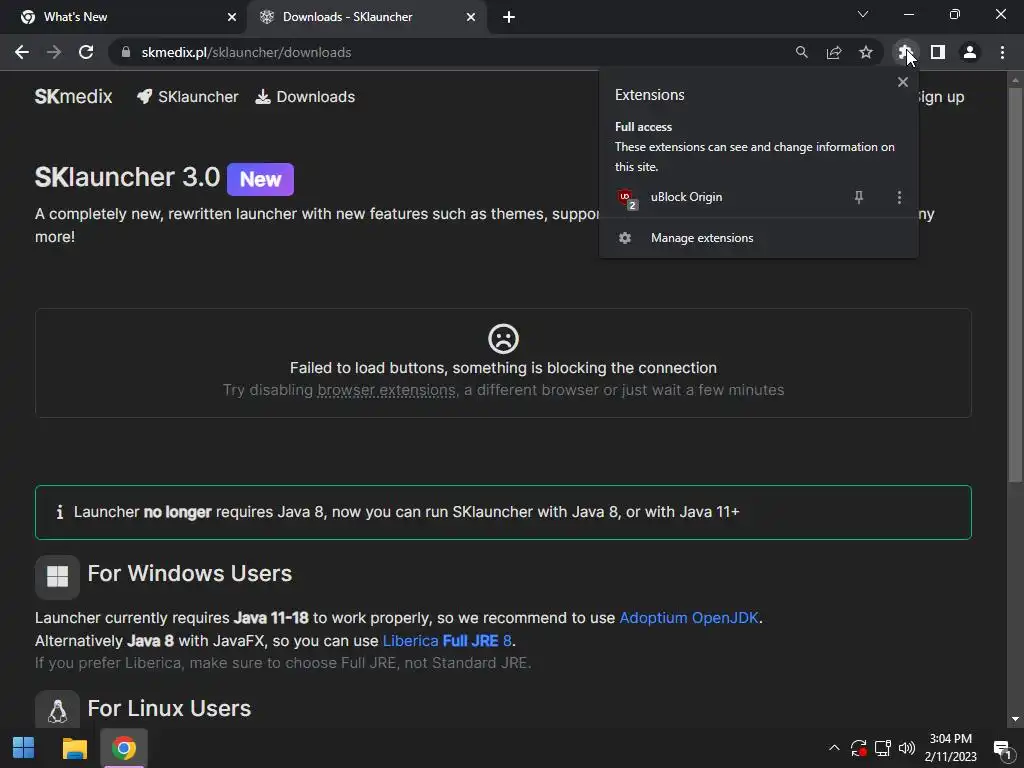Pin uBlock Origin to toolbar
The width and height of the screenshot is (1024, 768).
[x=859, y=197]
